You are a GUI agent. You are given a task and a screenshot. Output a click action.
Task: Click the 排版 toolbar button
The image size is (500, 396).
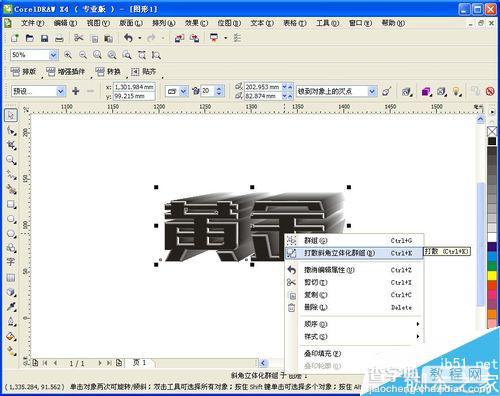pyautogui.click(x=23, y=71)
